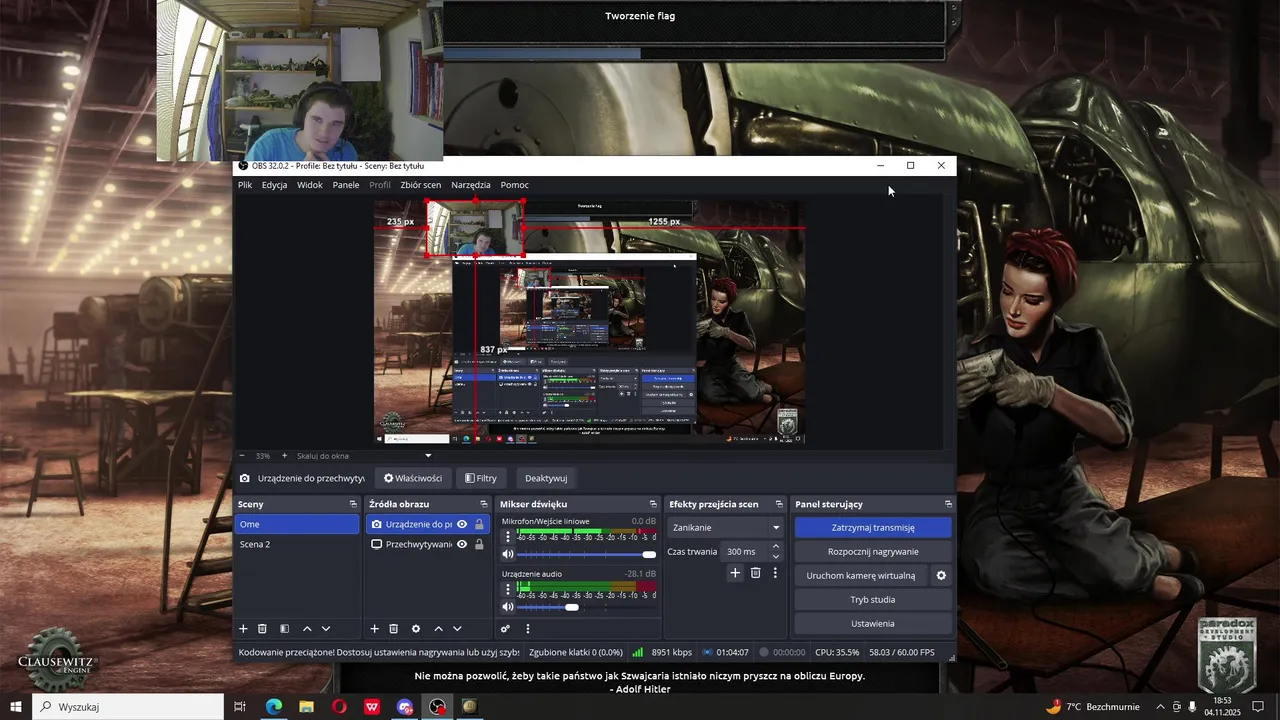Undock the Sceny panel

pyautogui.click(x=353, y=504)
